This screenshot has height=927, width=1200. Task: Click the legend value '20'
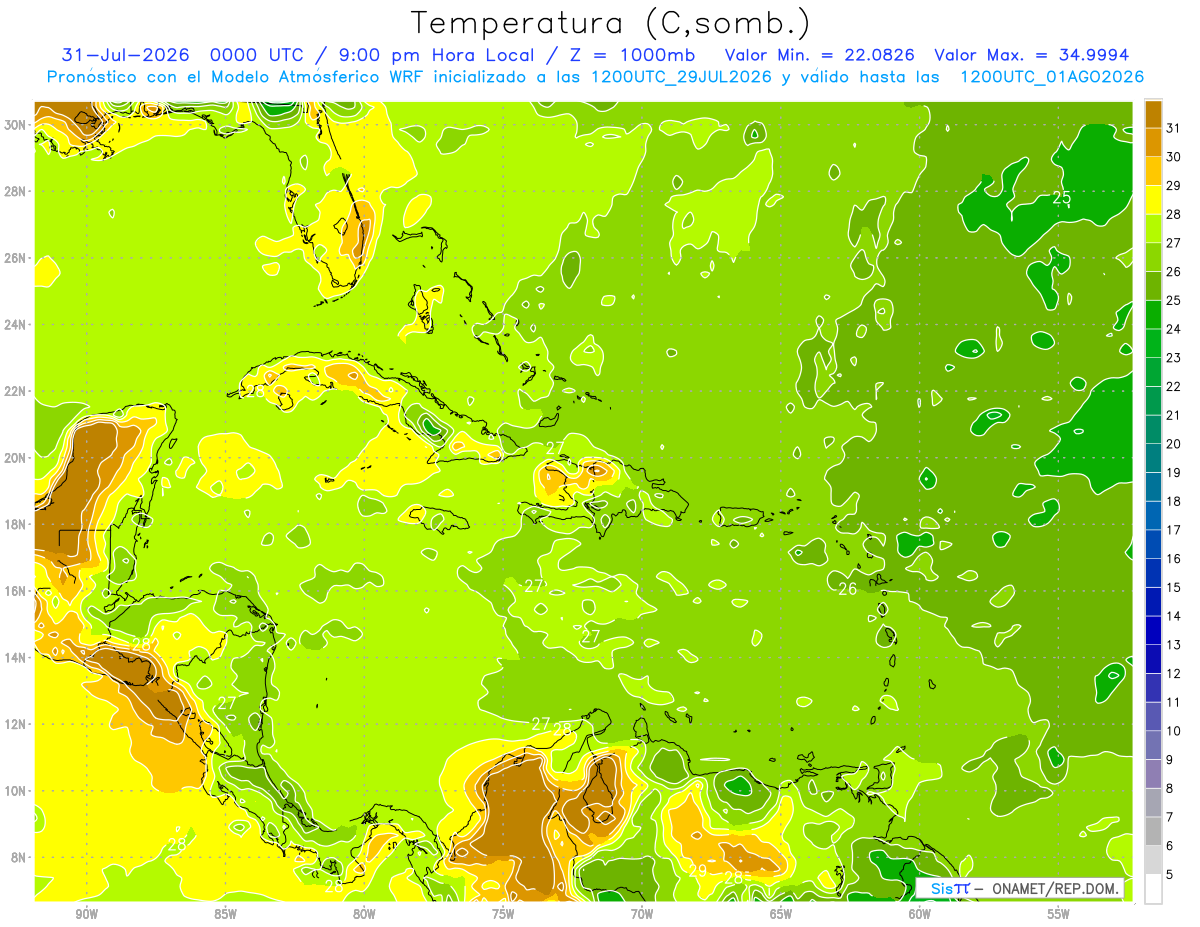pos(1173,444)
